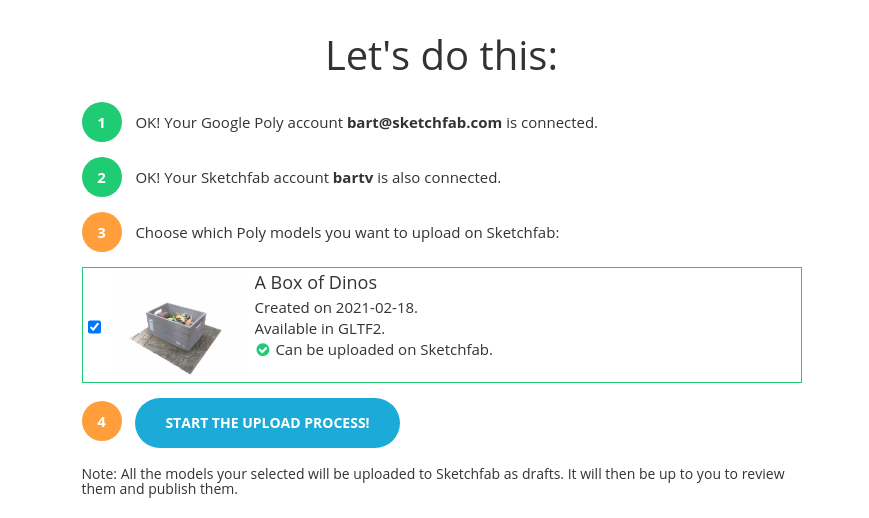Click the bartv Sketchfab username
This screenshot has width=869, height=518.
coord(352,178)
